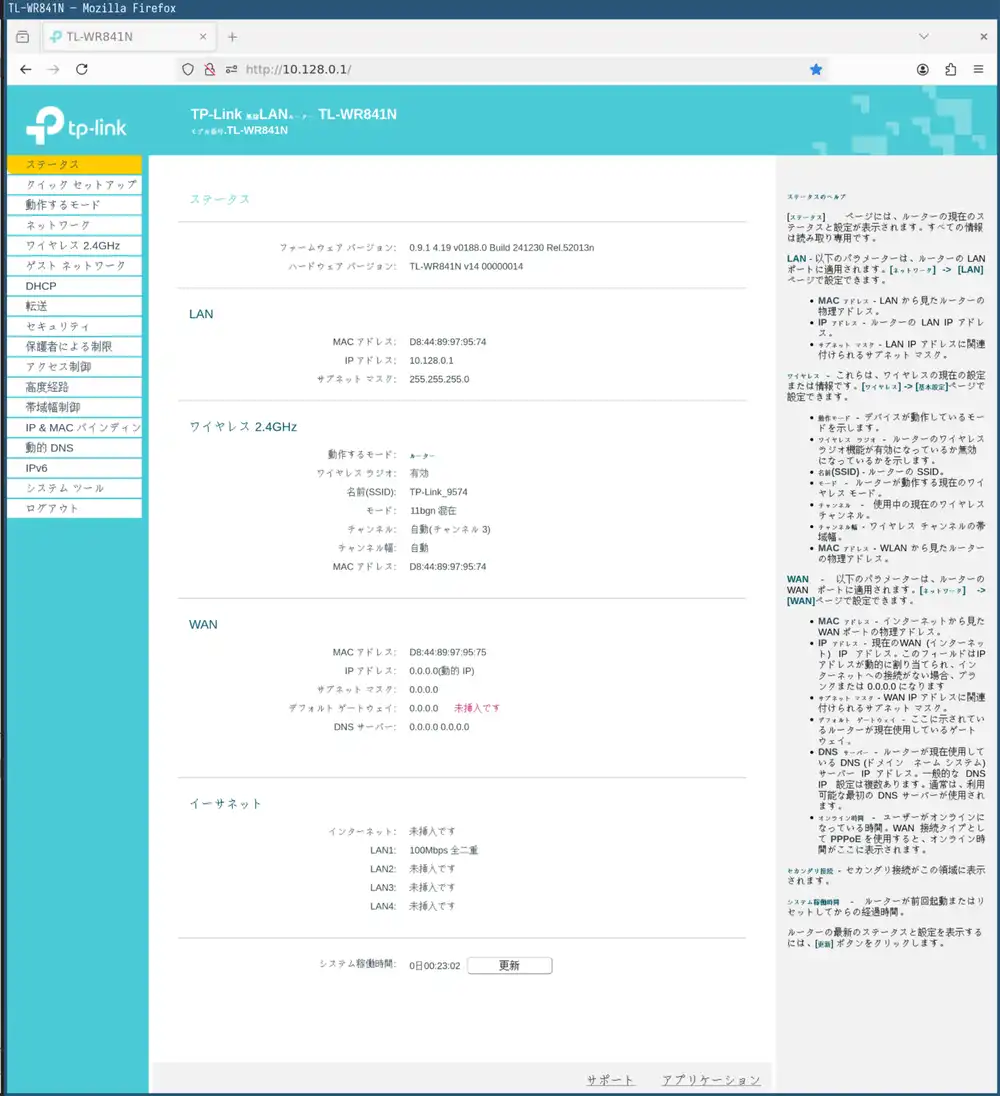Screen dimensions: 1000x1096
Task: Open アクセス制御 in the sidebar
Action: [x=74, y=366]
